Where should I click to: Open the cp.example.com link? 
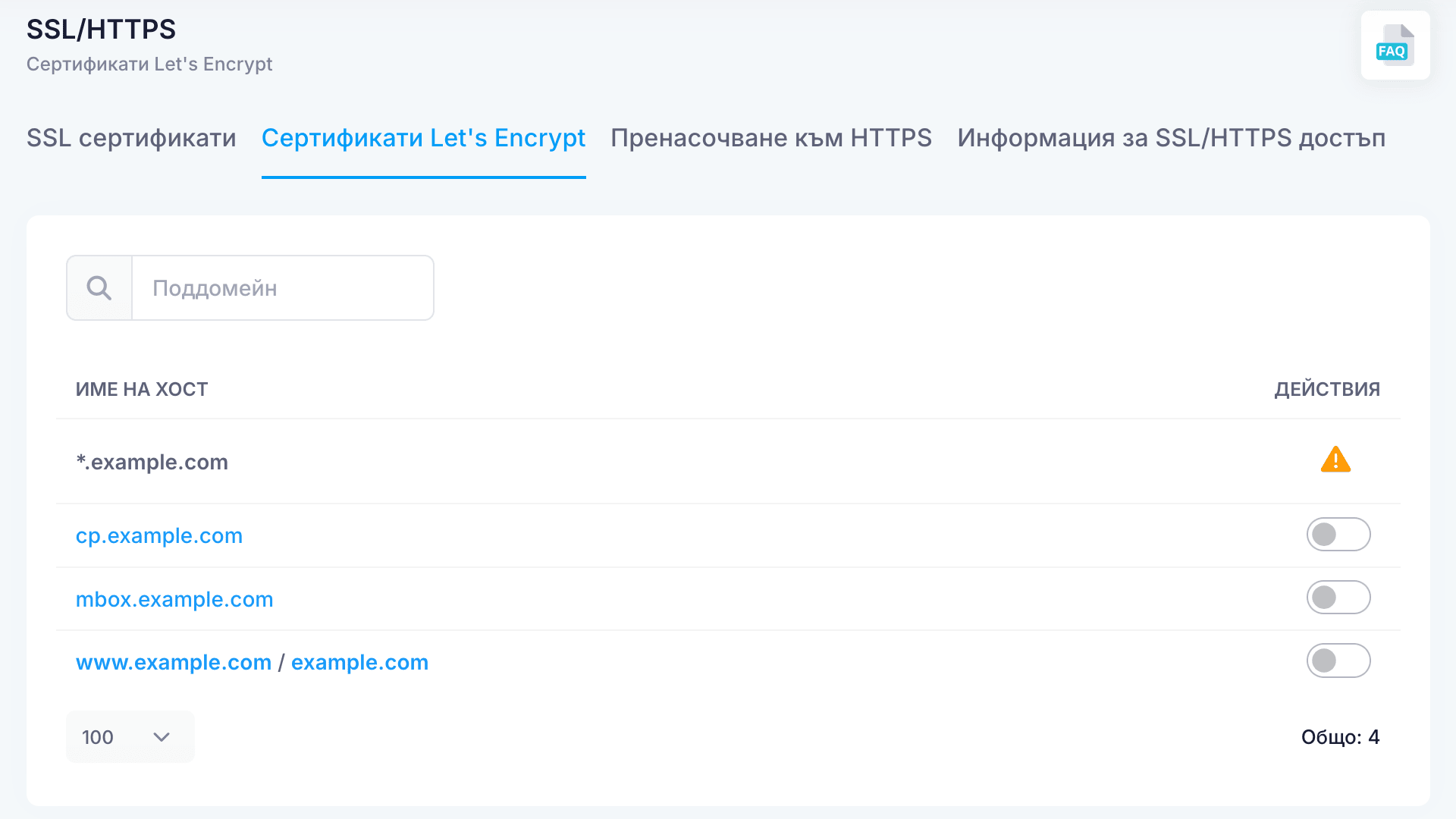click(159, 536)
